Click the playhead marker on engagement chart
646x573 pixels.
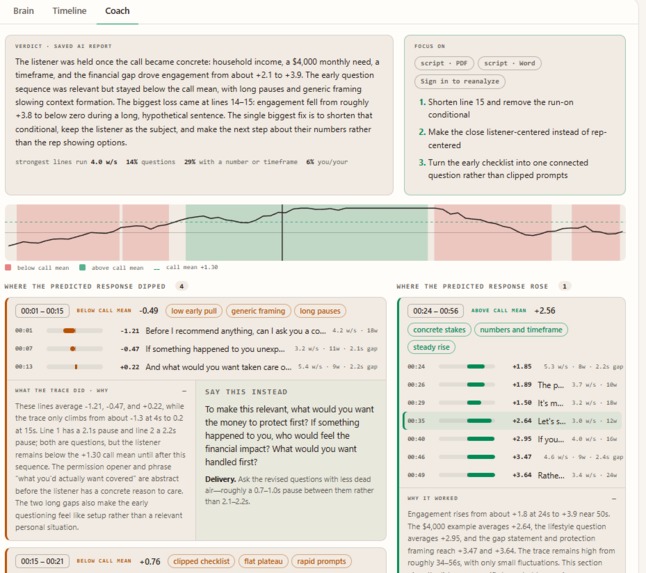coord(282,232)
